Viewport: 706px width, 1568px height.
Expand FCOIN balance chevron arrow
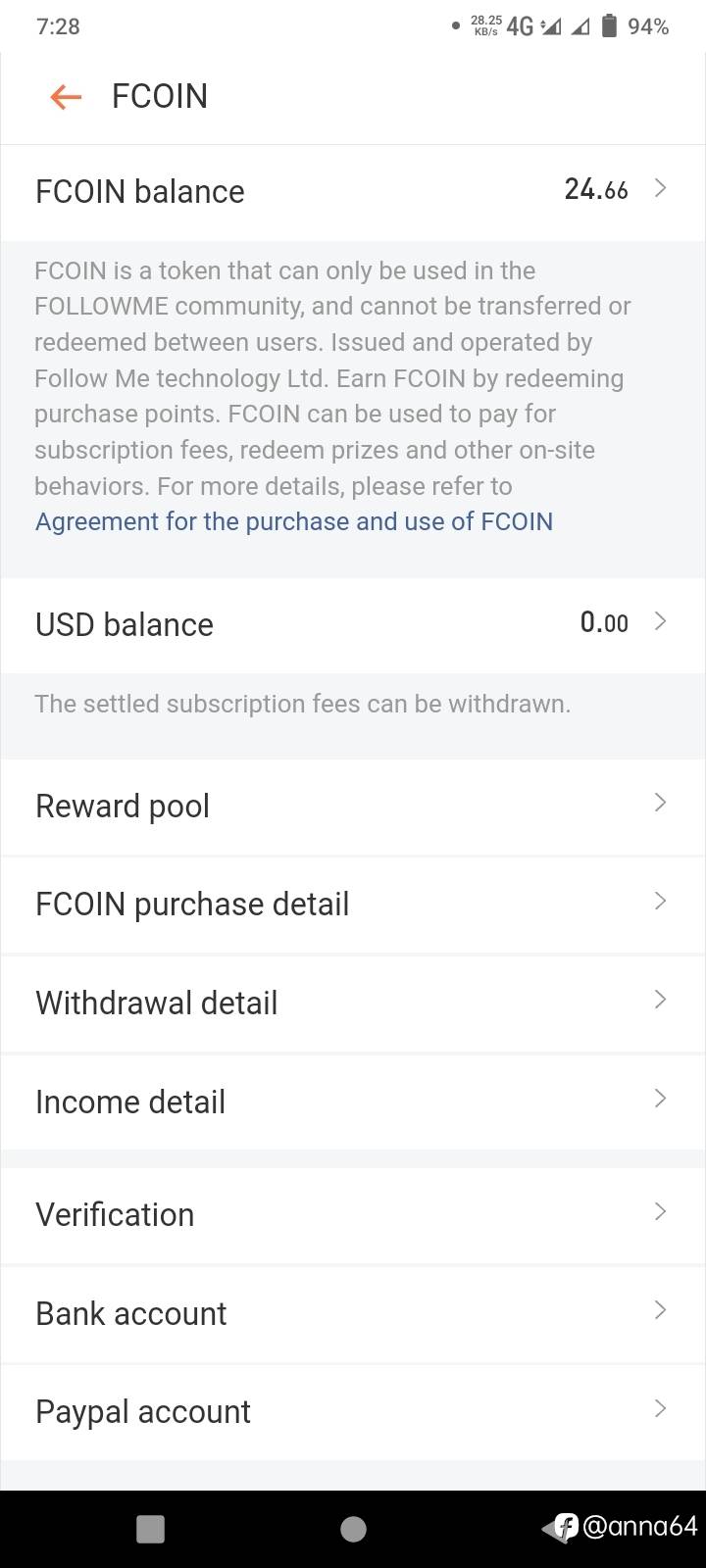click(660, 188)
